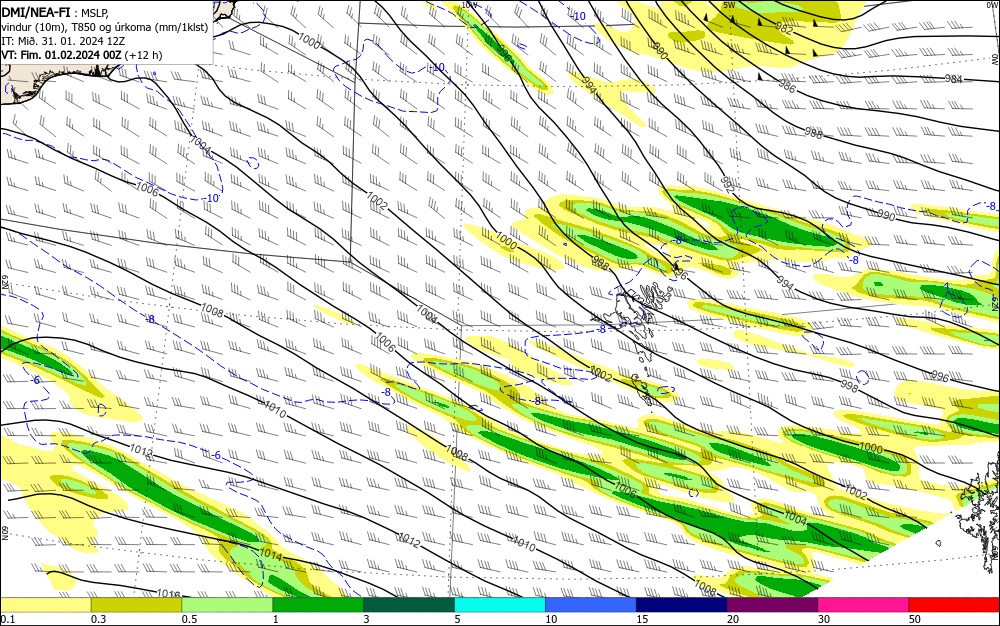Viewport: 1000px width, 626px height.
Task: Click the '982' isobar label
Action: click(784, 29)
